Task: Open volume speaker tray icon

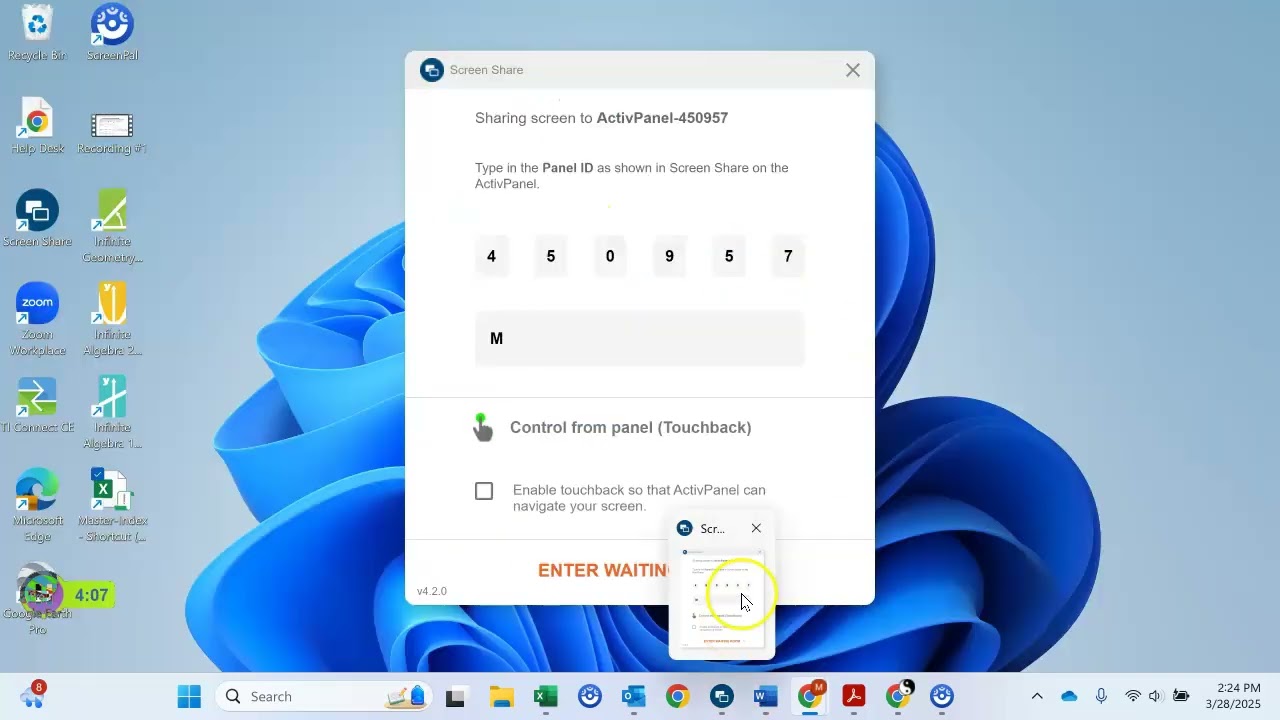Action: click(x=1156, y=696)
